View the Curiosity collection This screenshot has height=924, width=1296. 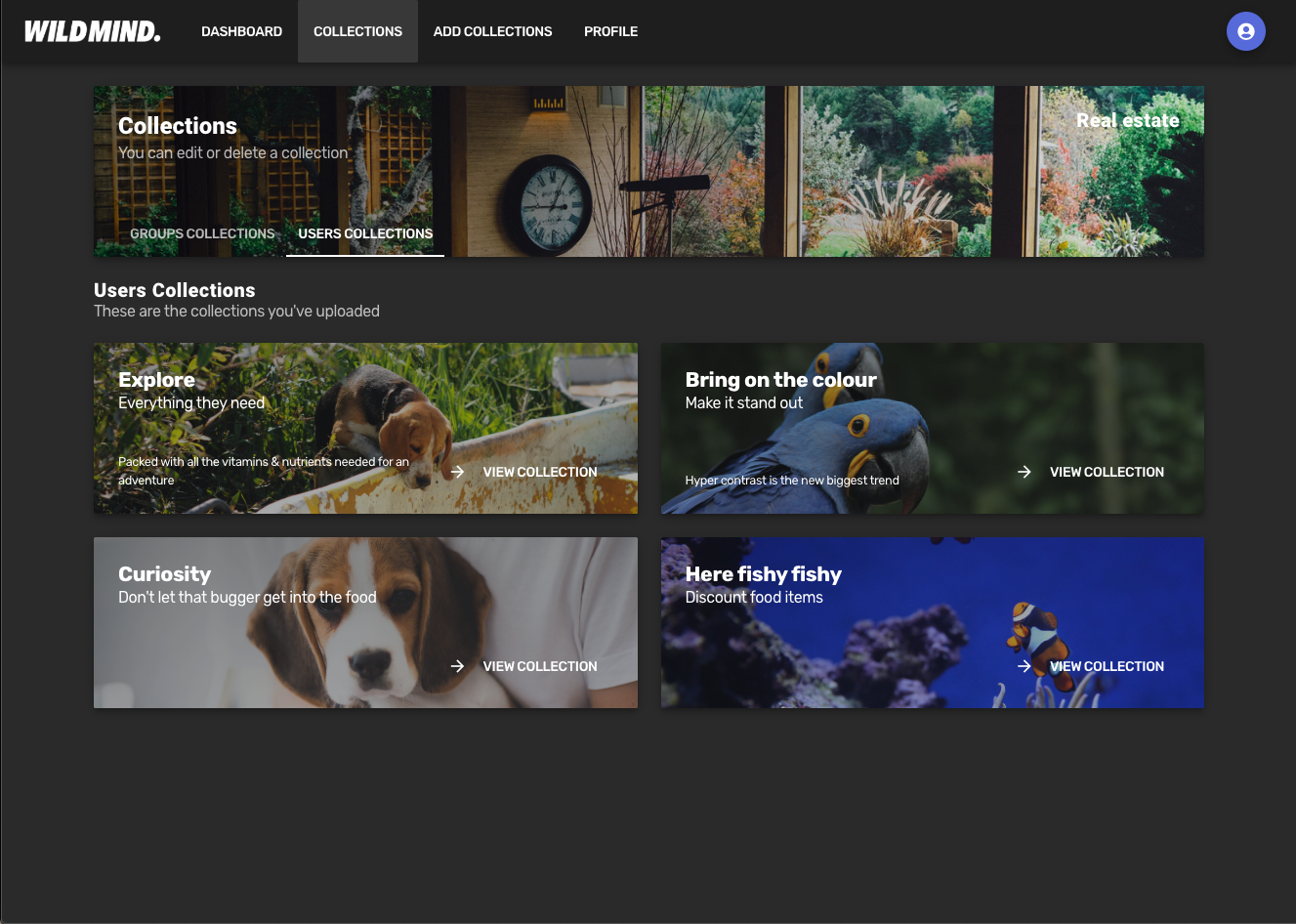539,666
